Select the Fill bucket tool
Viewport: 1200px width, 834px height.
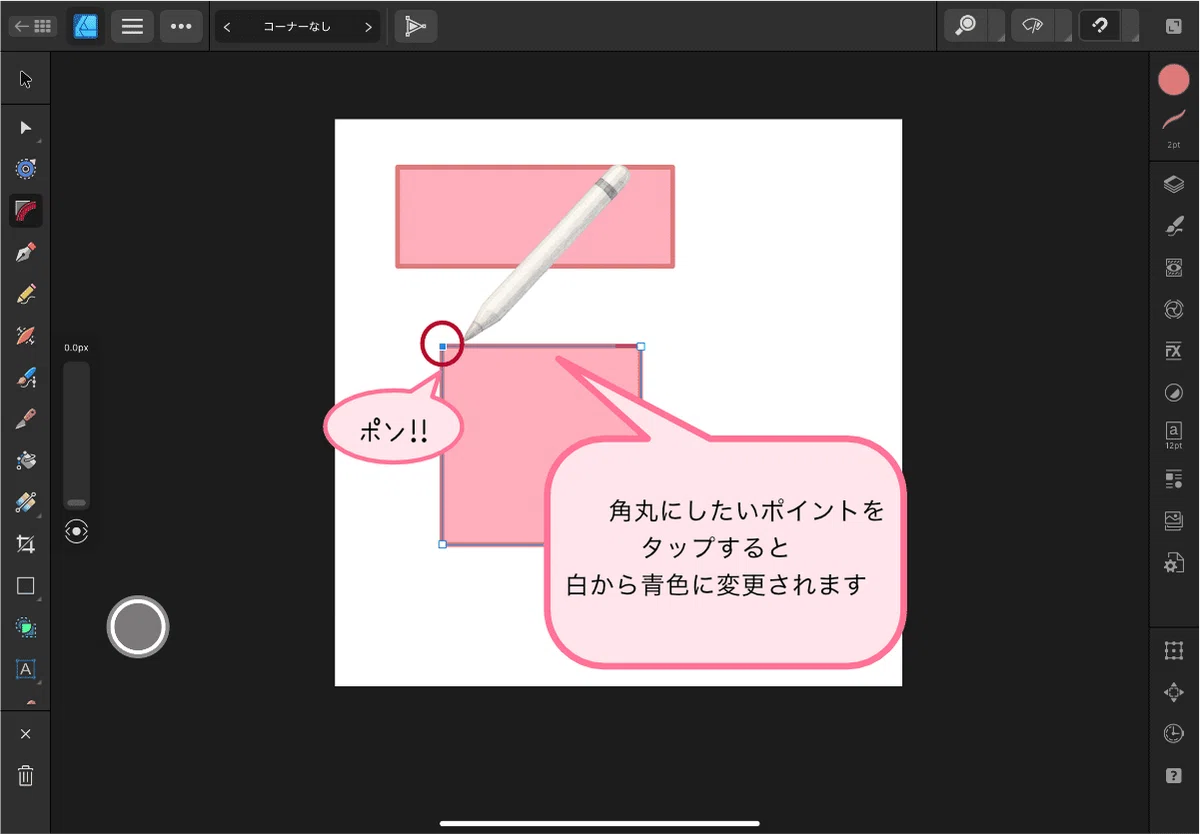click(26, 460)
